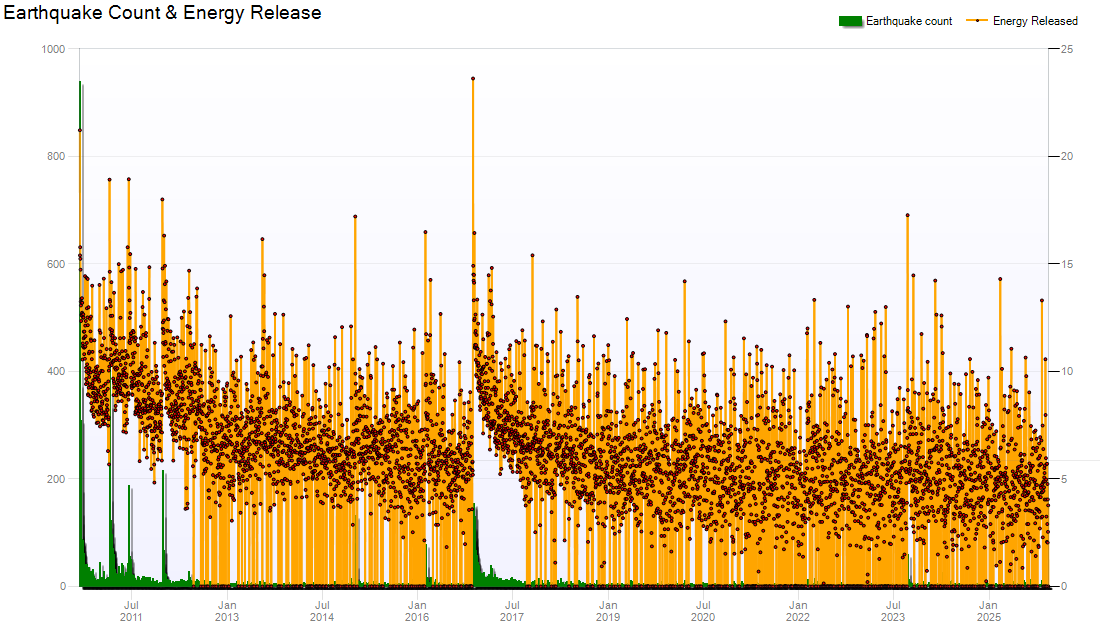Viewport: 1100px width, 640px height.
Task: Click the Jan 2016 x-axis label
Action: 417,611
